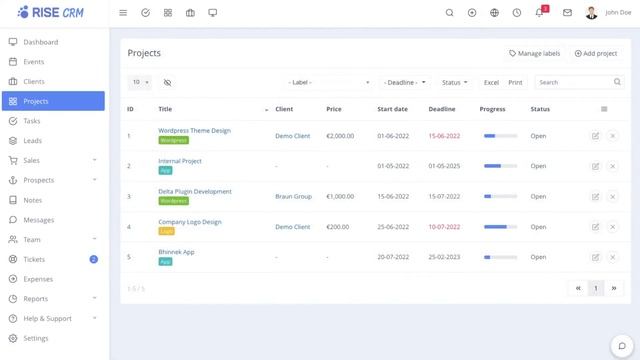The height and width of the screenshot is (360, 640).
Task: Click the search magnifier inside table search box
Action: click(617, 82)
